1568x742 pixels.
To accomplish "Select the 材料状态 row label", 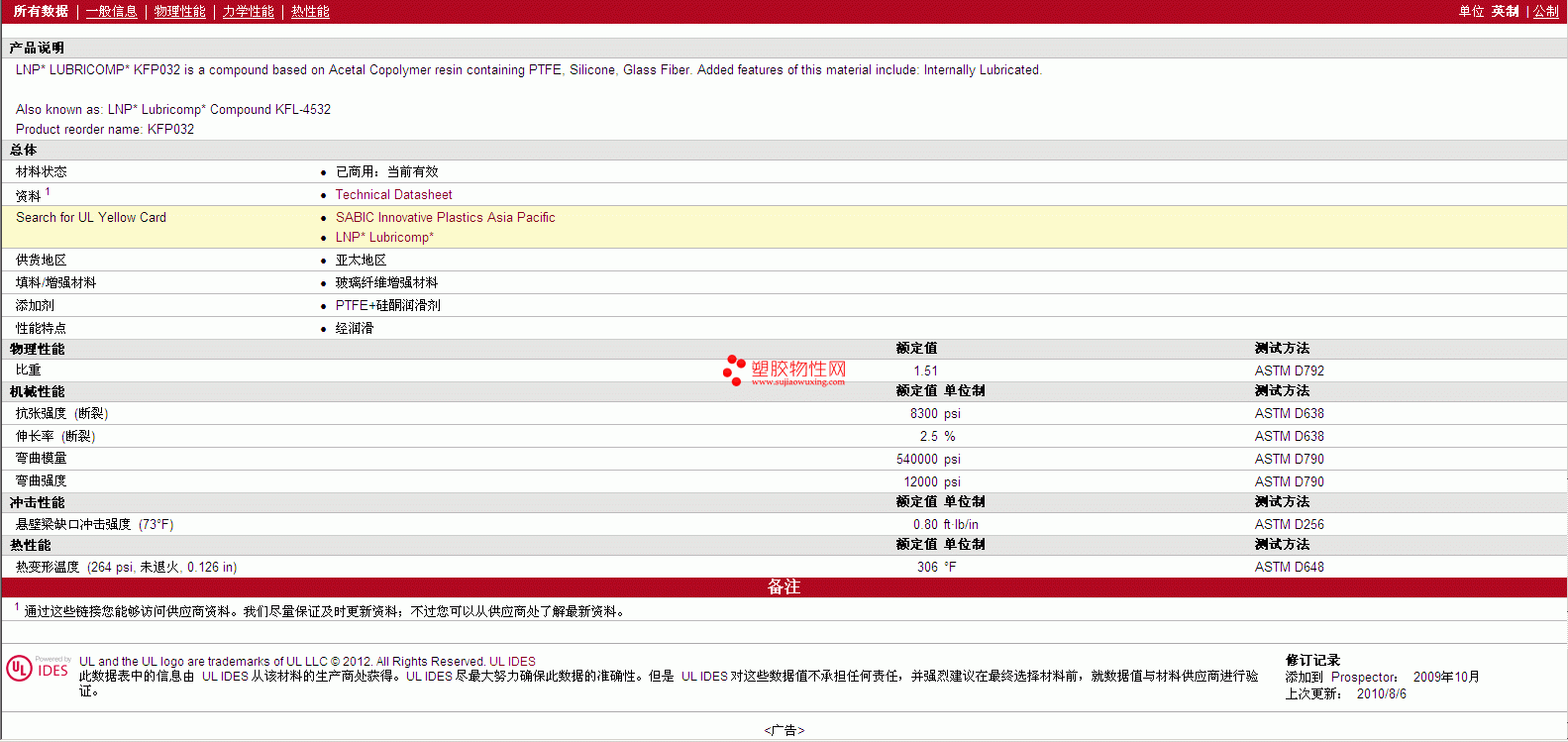I will 42,171.
